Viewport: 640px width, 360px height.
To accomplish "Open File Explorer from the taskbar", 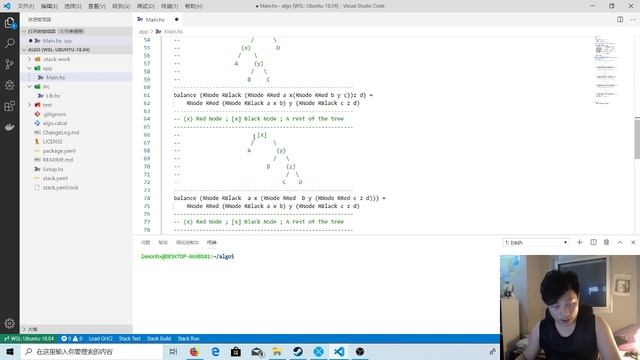I will pyautogui.click(x=277, y=351).
